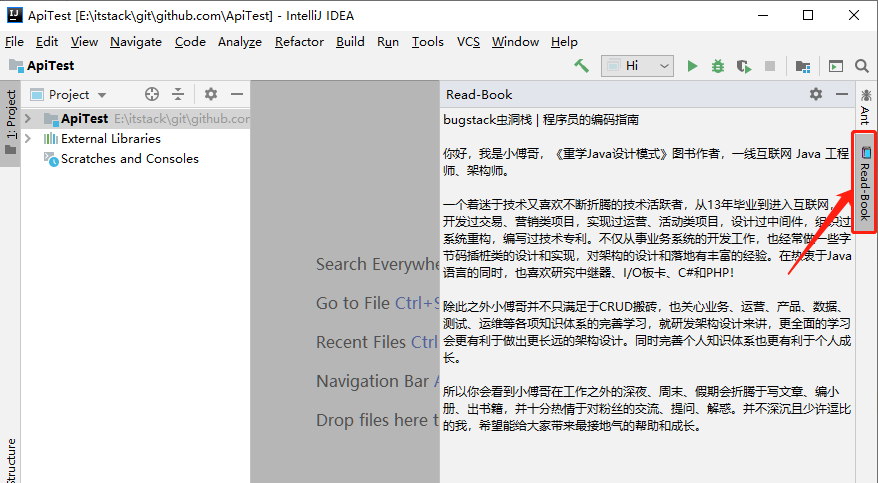Image resolution: width=878 pixels, height=483 pixels.
Task: Open the Run menu
Action: [387, 41]
